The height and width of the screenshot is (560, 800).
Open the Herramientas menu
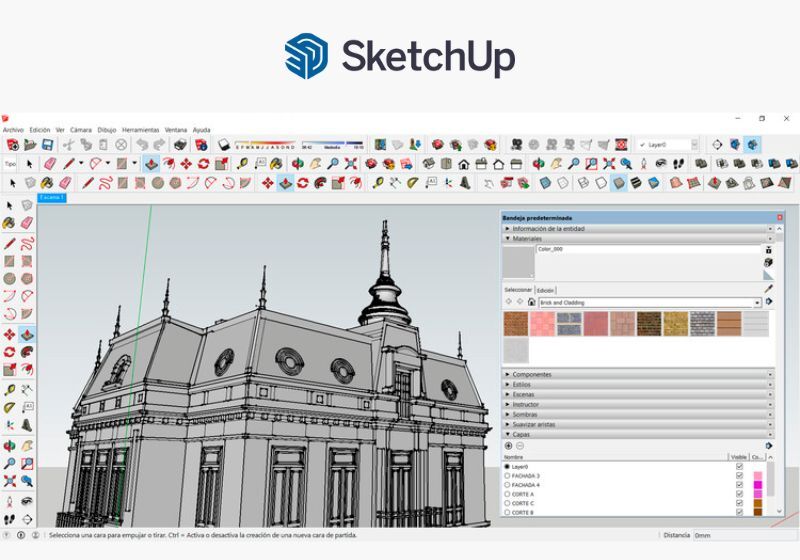click(x=140, y=130)
